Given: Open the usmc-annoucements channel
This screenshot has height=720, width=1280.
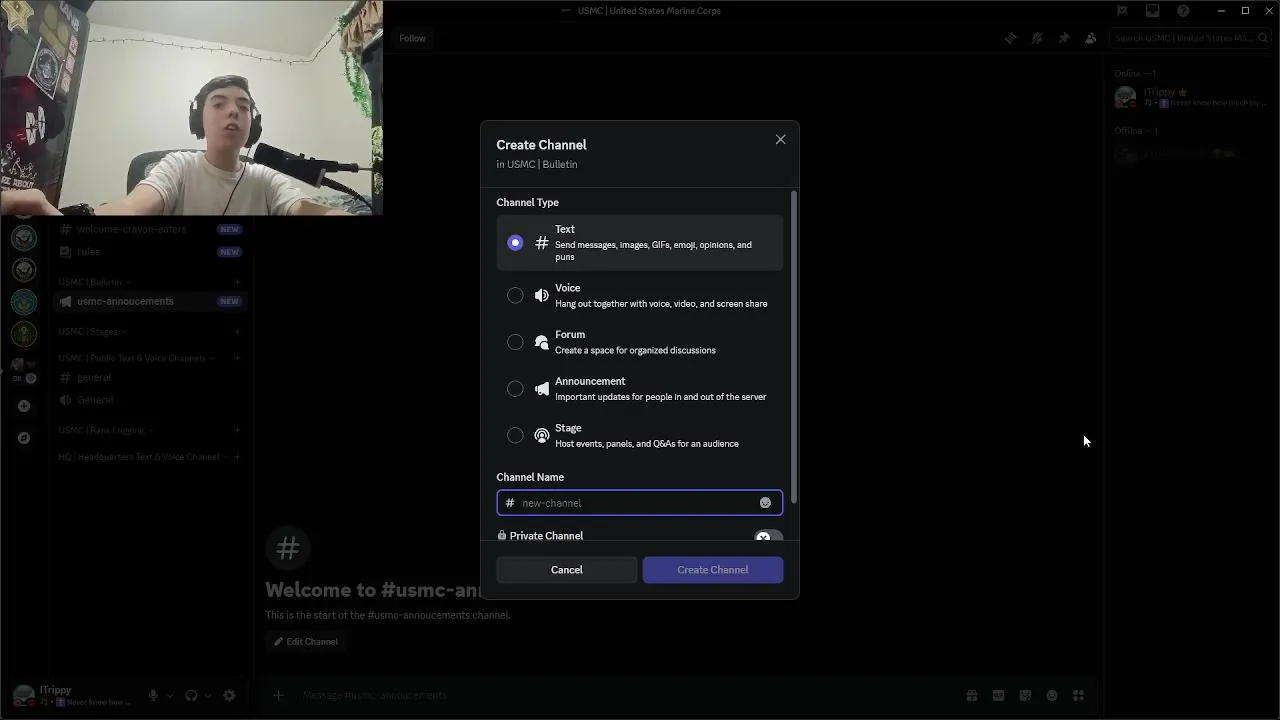Looking at the screenshot, I should pos(150,301).
